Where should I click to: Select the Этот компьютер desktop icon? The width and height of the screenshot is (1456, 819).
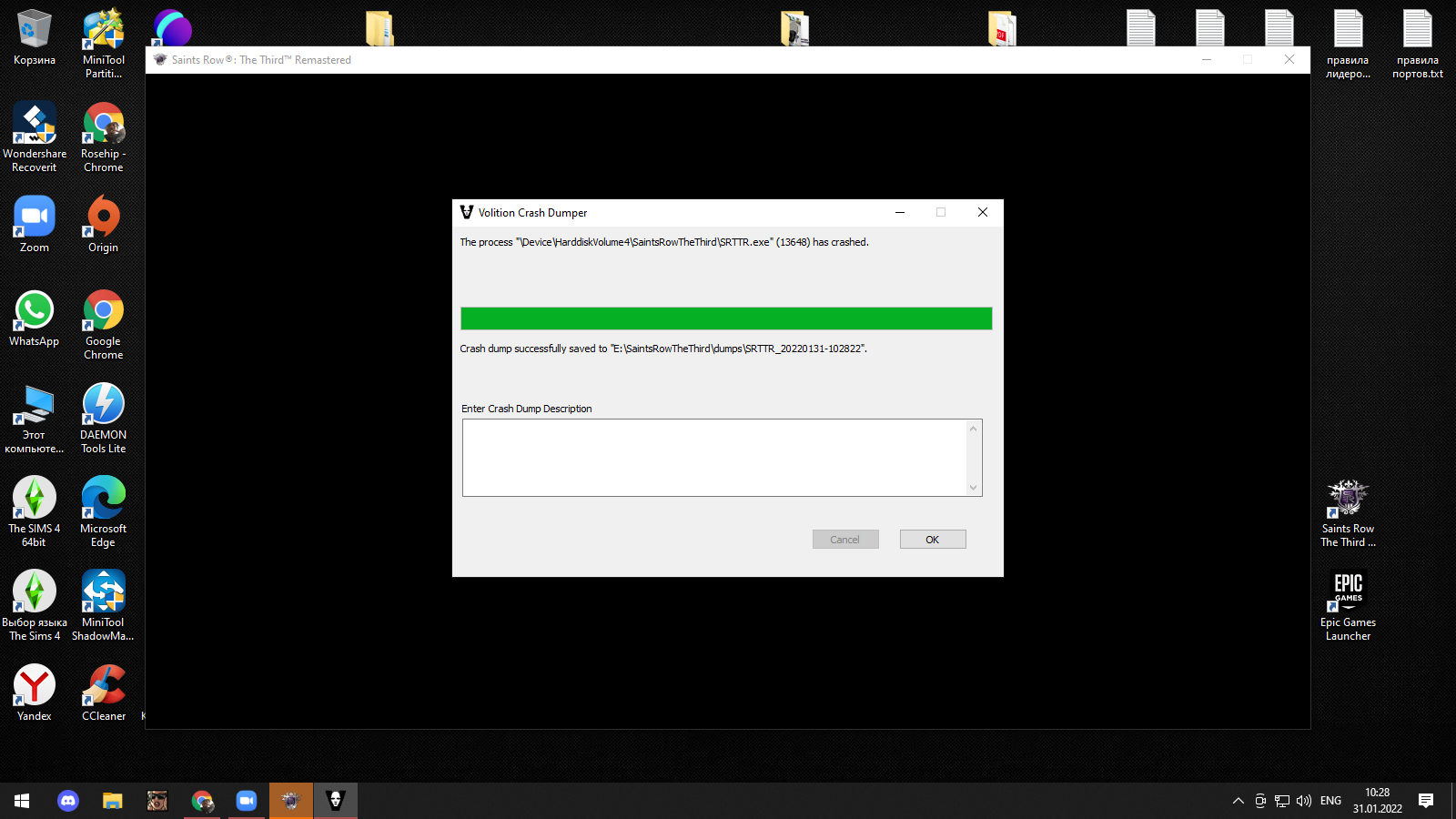tap(35, 419)
